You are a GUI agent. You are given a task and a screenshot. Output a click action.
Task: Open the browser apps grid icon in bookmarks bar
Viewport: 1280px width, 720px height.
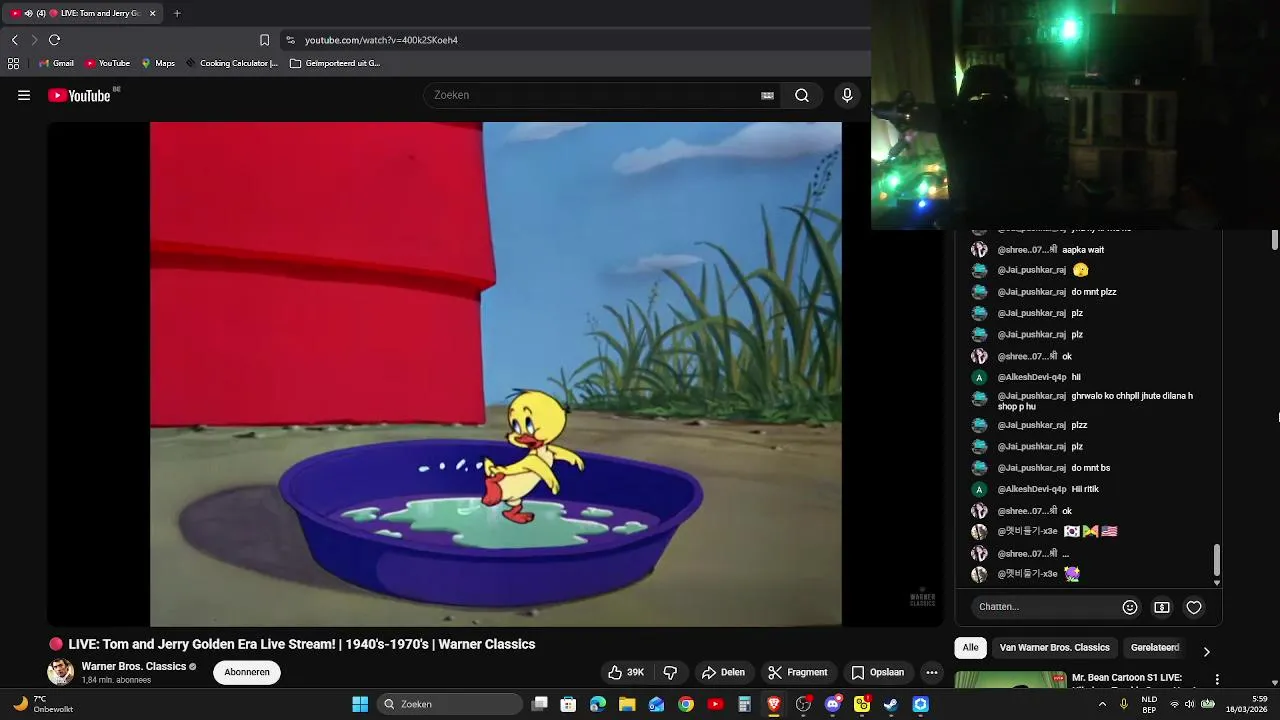point(13,63)
